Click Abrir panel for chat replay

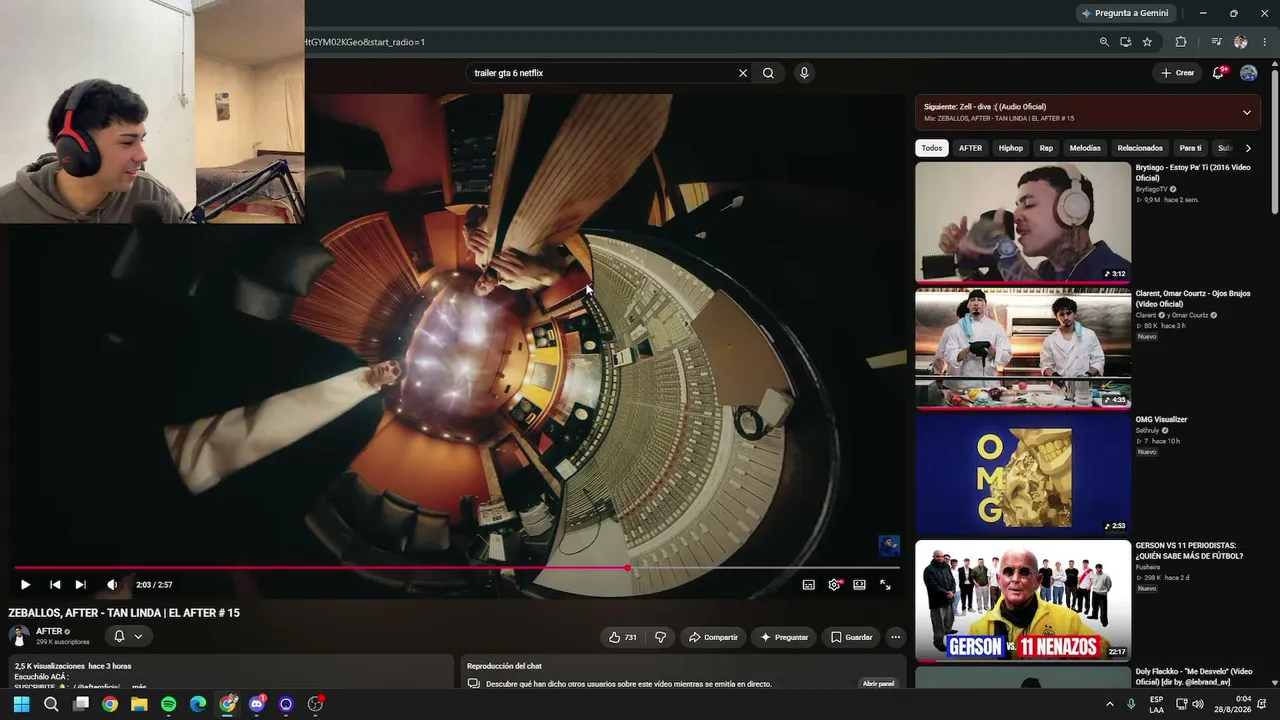click(878, 684)
